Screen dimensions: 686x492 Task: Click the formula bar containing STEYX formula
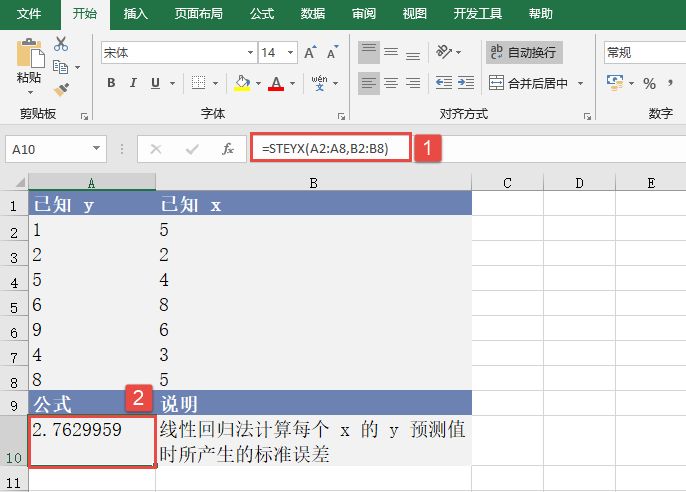point(330,149)
